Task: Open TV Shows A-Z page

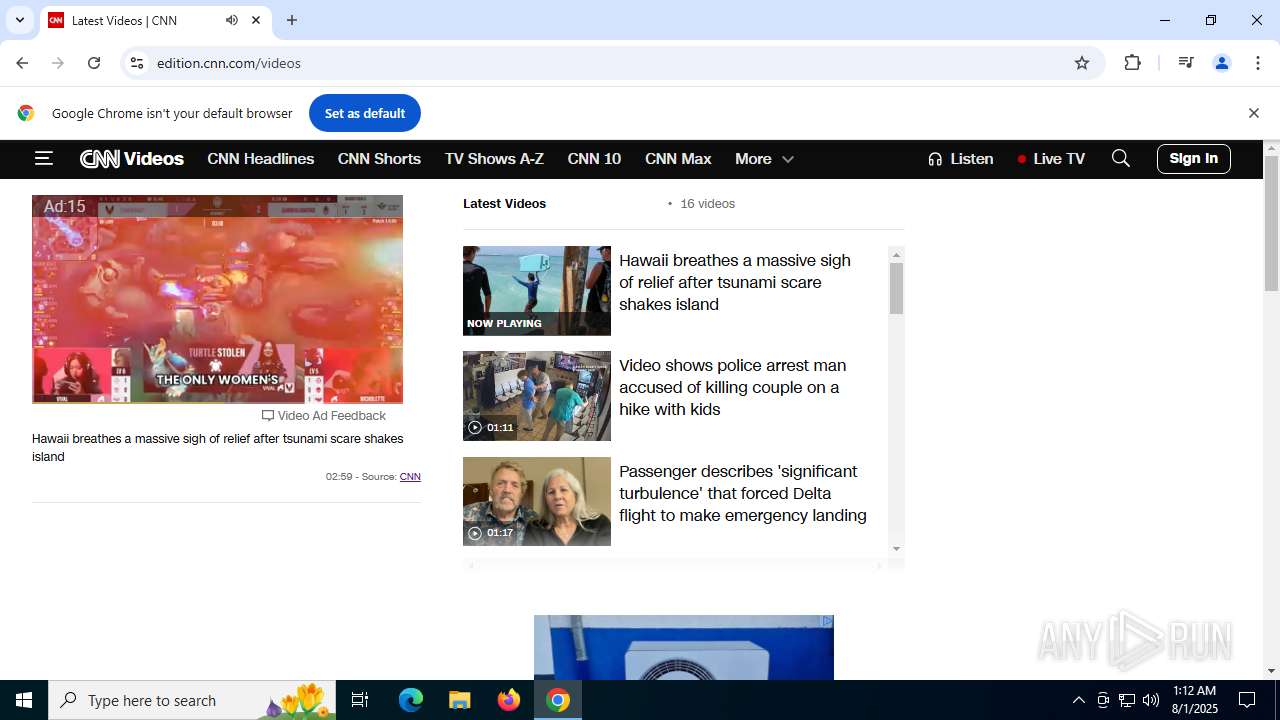Action: tap(494, 158)
